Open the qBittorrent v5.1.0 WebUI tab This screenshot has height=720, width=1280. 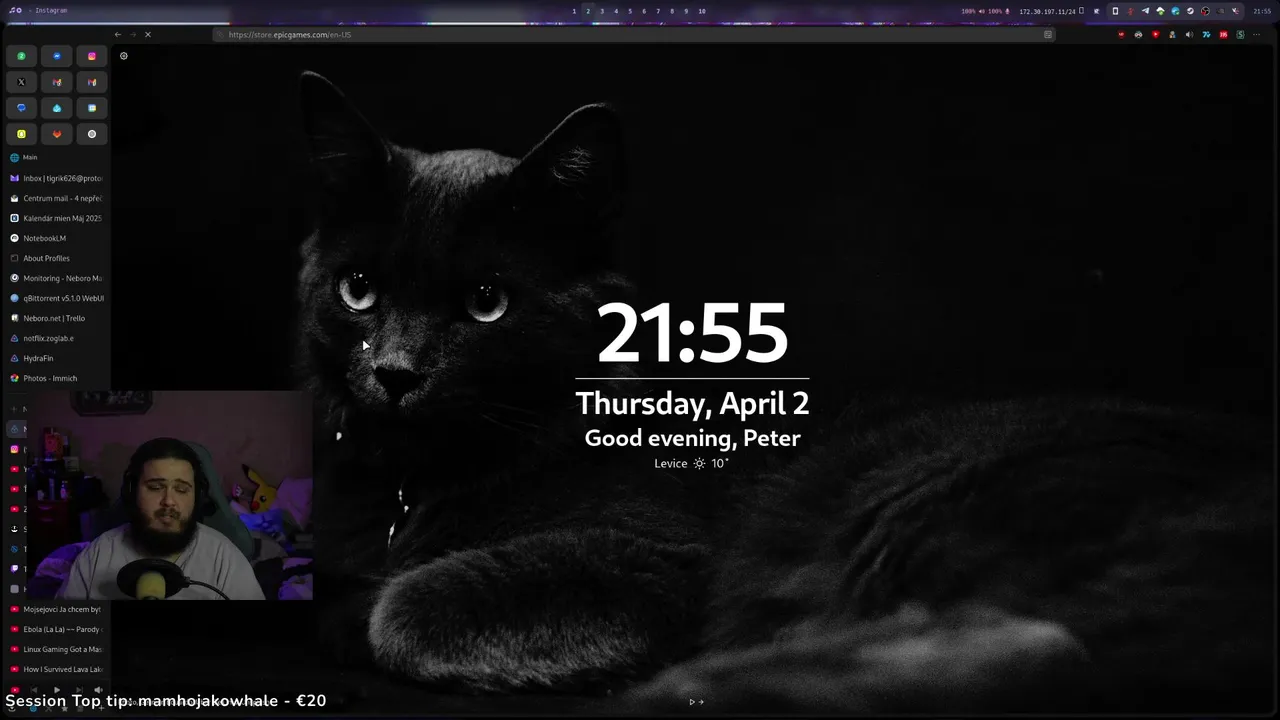(x=56, y=298)
